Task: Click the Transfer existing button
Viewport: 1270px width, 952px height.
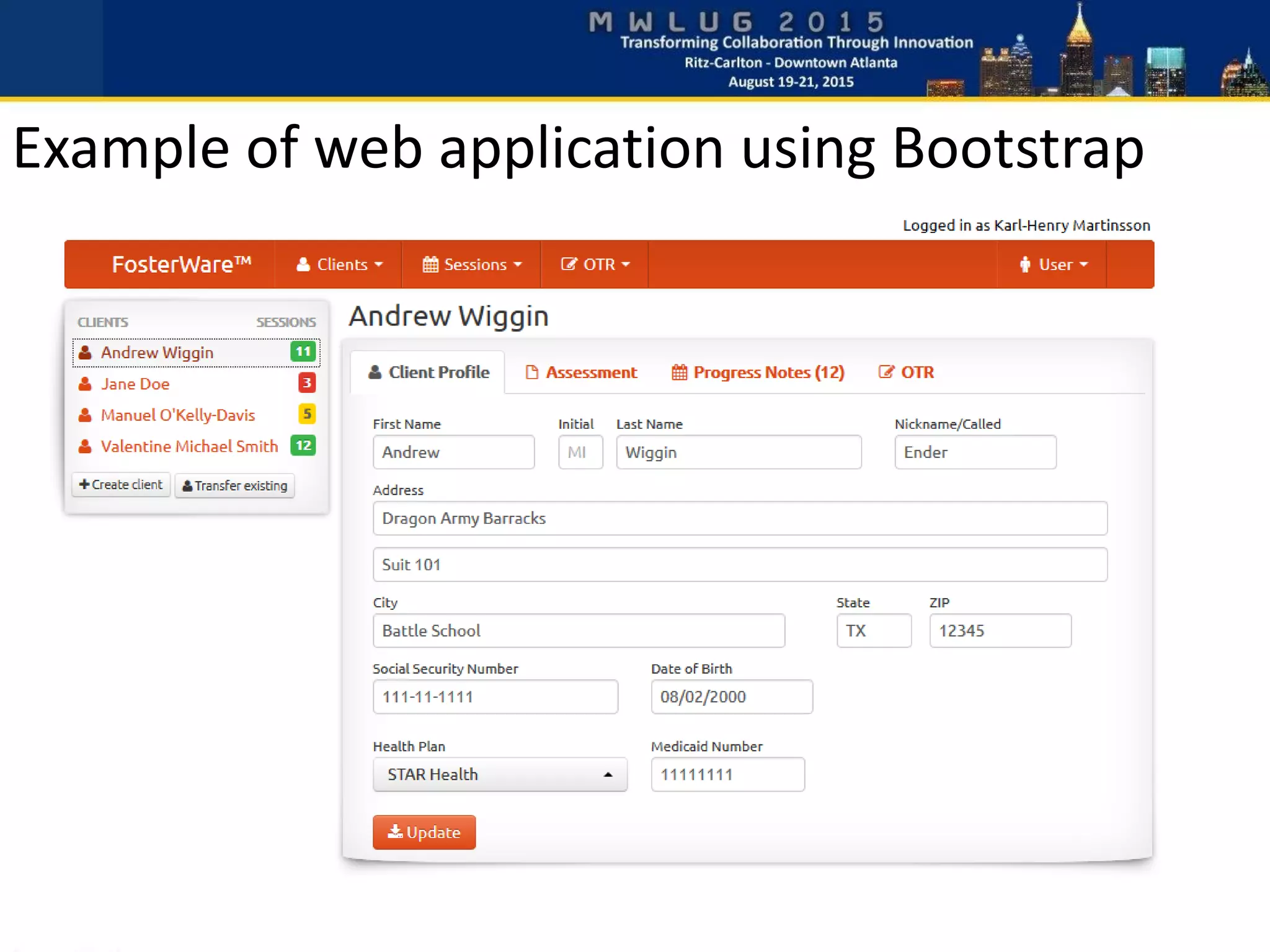Action: pos(234,485)
